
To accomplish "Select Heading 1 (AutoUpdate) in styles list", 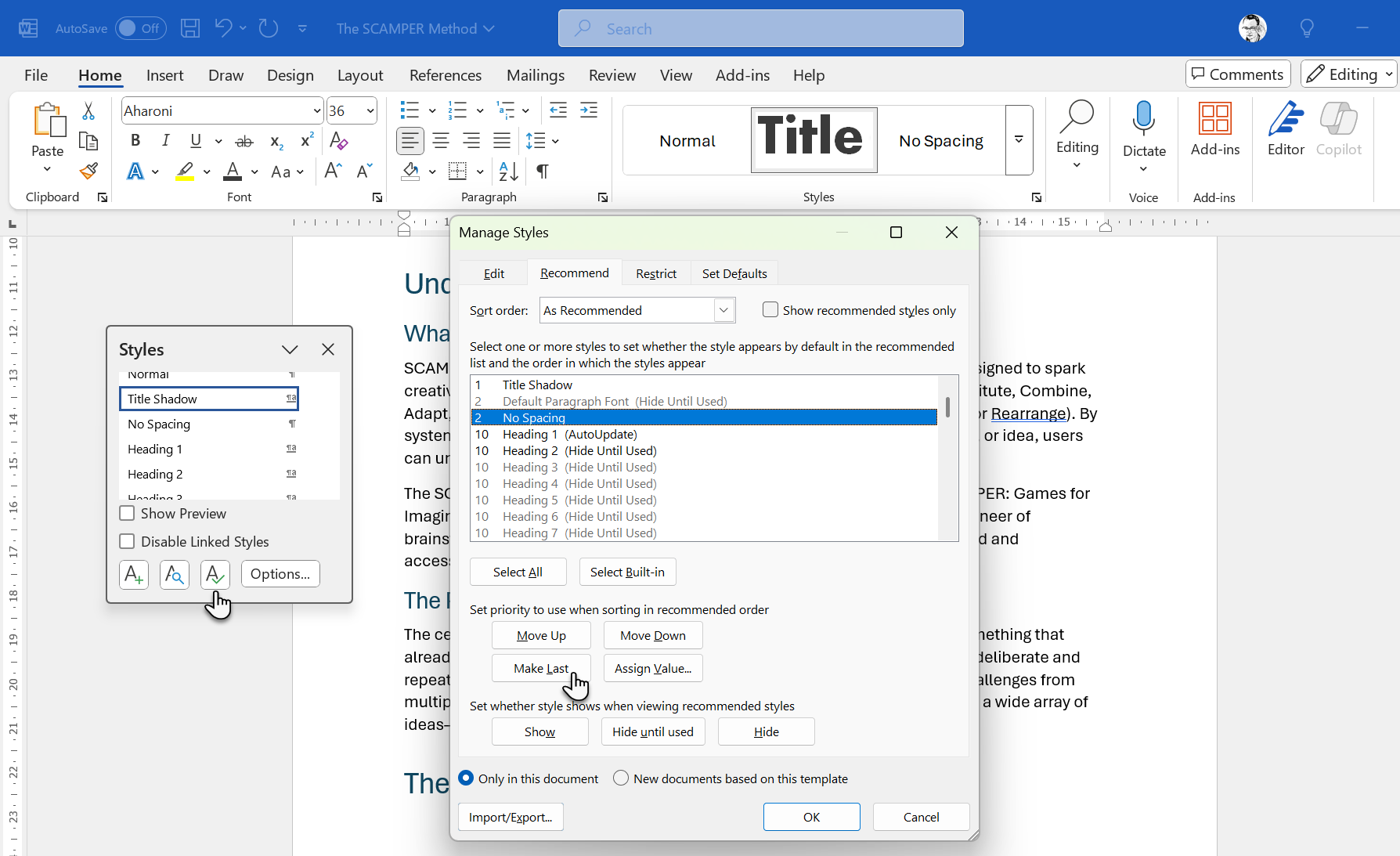I will (x=704, y=434).
